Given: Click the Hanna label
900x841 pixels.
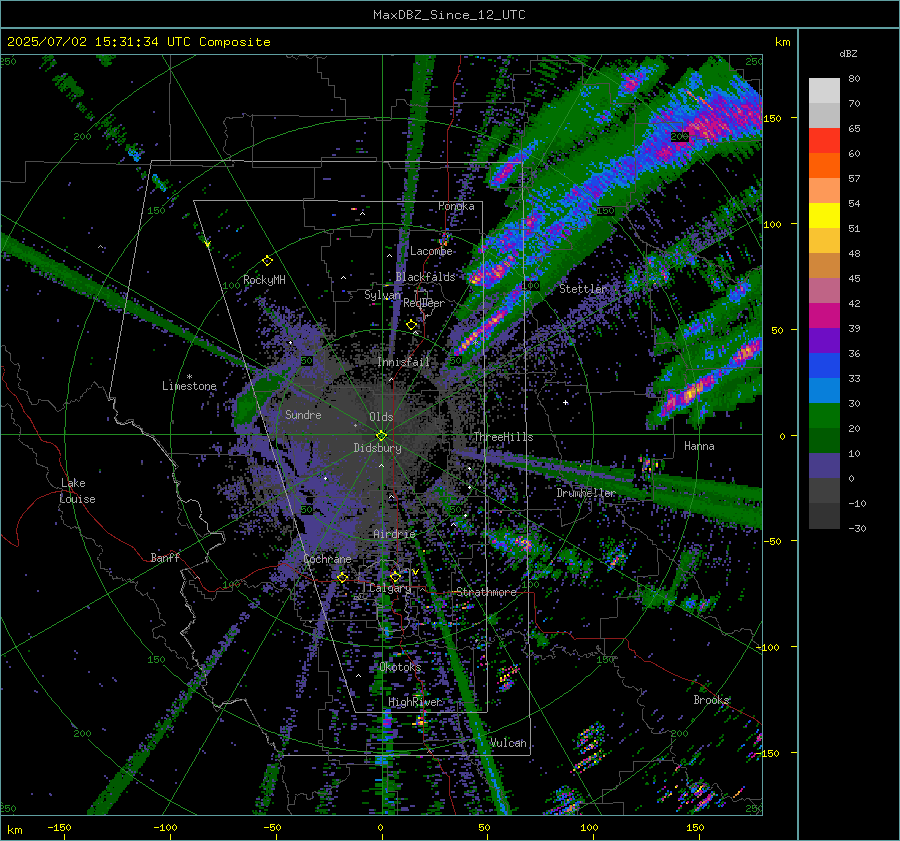Looking at the screenshot, I should click(x=699, y=446).
